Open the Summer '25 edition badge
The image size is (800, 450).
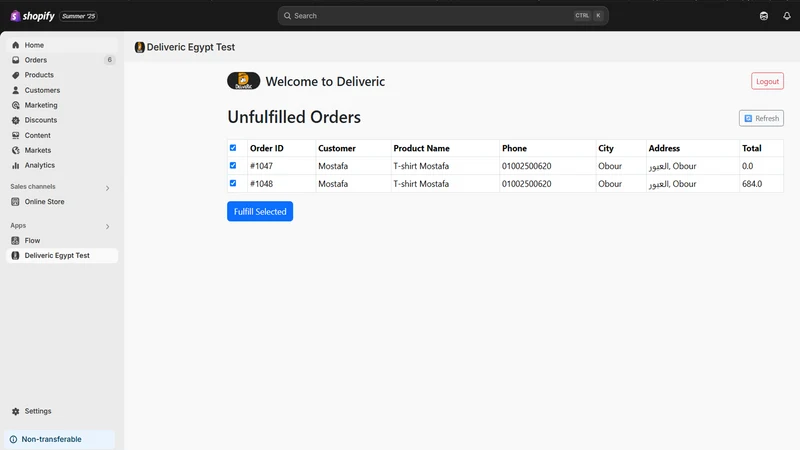[79, 16]
